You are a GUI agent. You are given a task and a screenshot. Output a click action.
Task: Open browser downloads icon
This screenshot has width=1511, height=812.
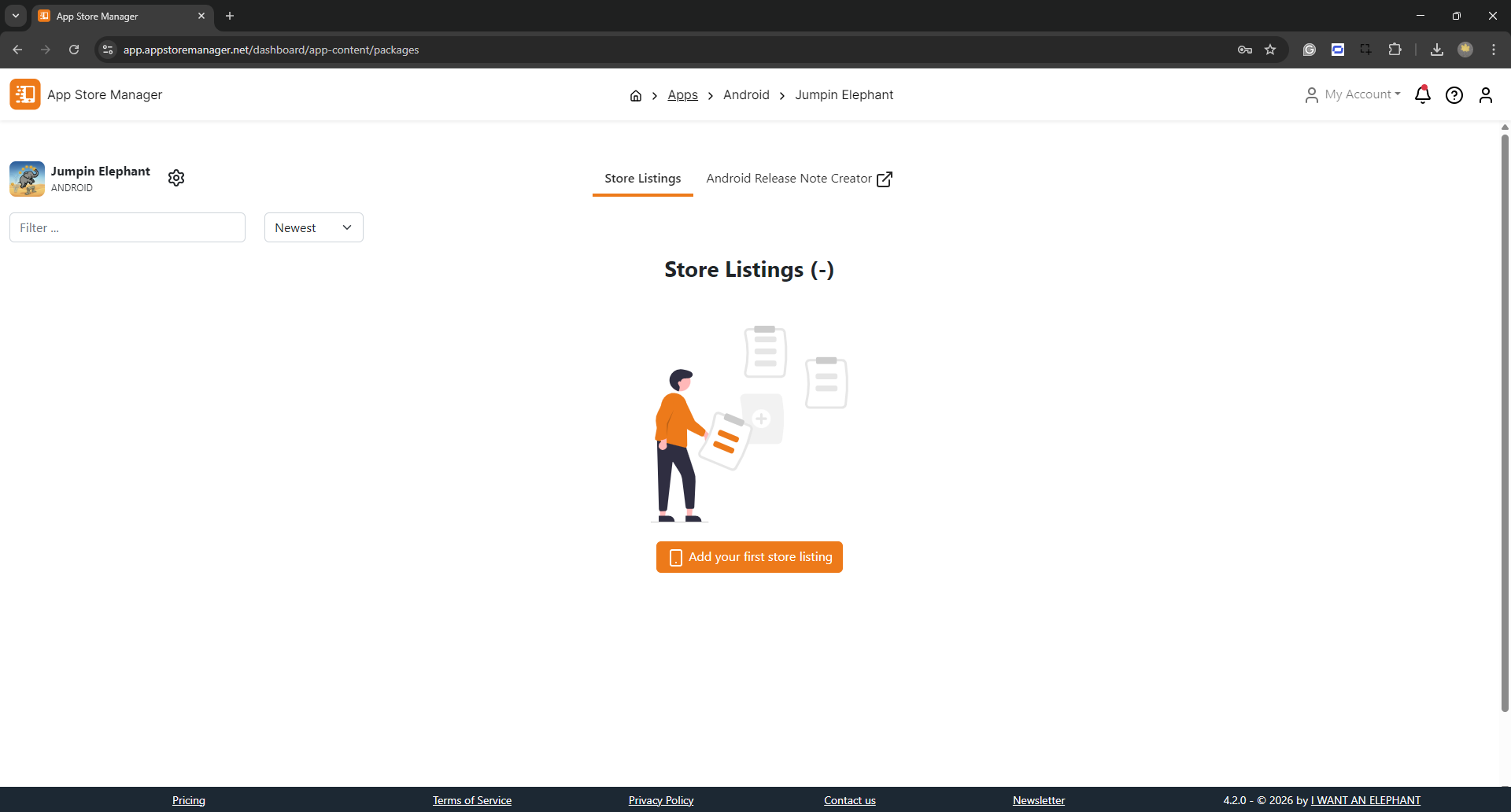coord(1436,50)
